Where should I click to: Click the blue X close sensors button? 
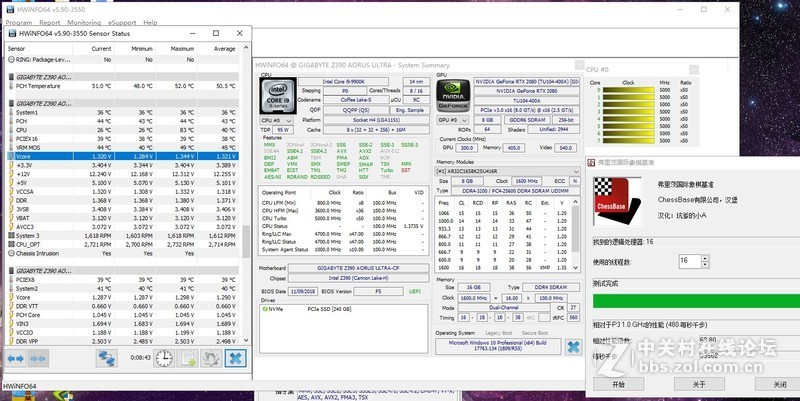[235, 359]
